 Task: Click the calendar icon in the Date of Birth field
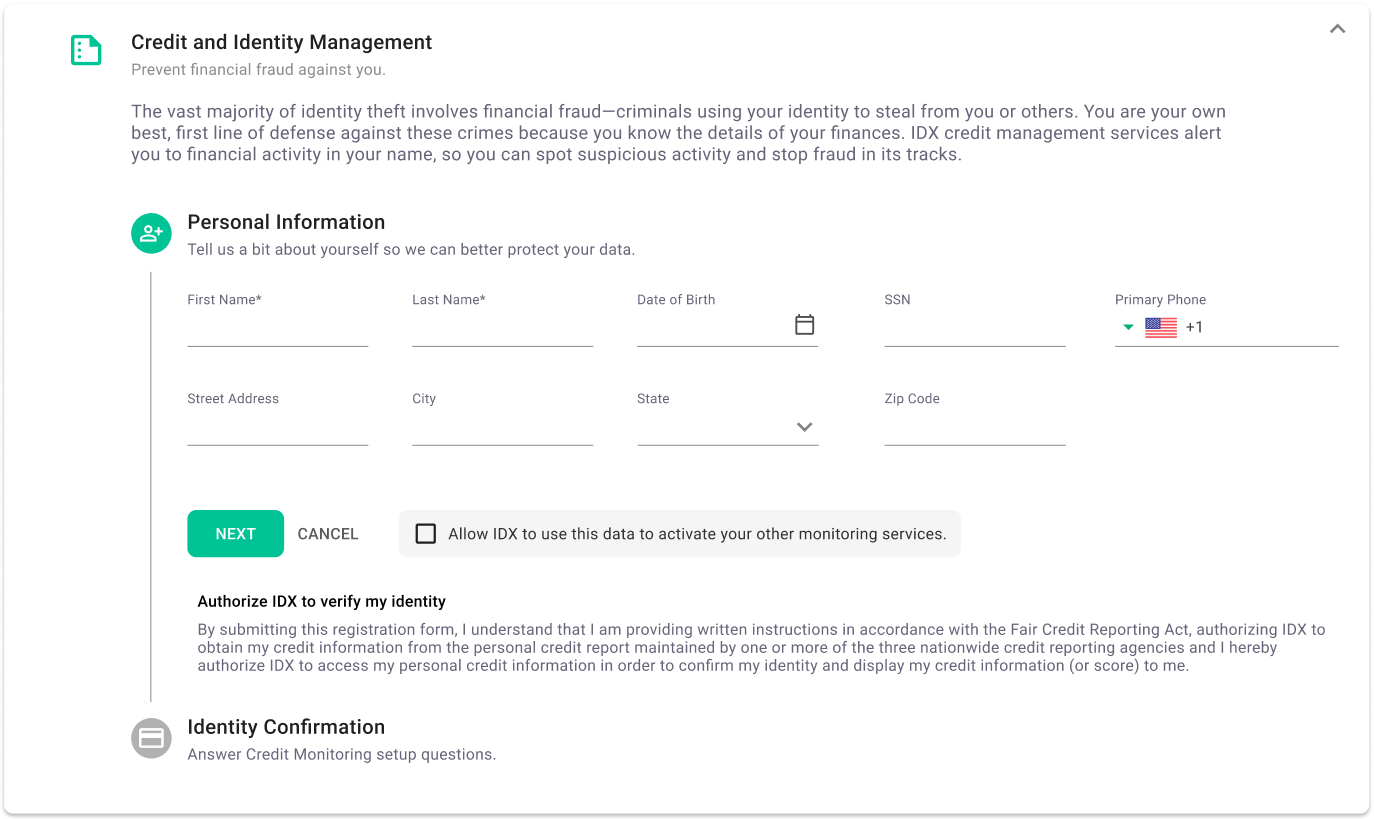tap(804, 324)
